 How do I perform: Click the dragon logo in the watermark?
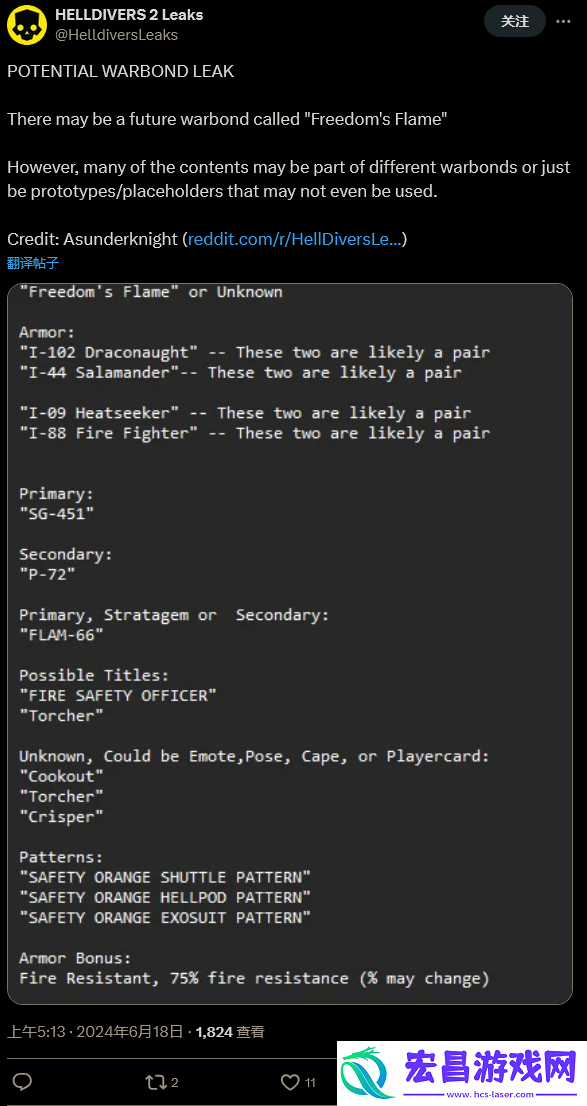tap(368, 1074)
